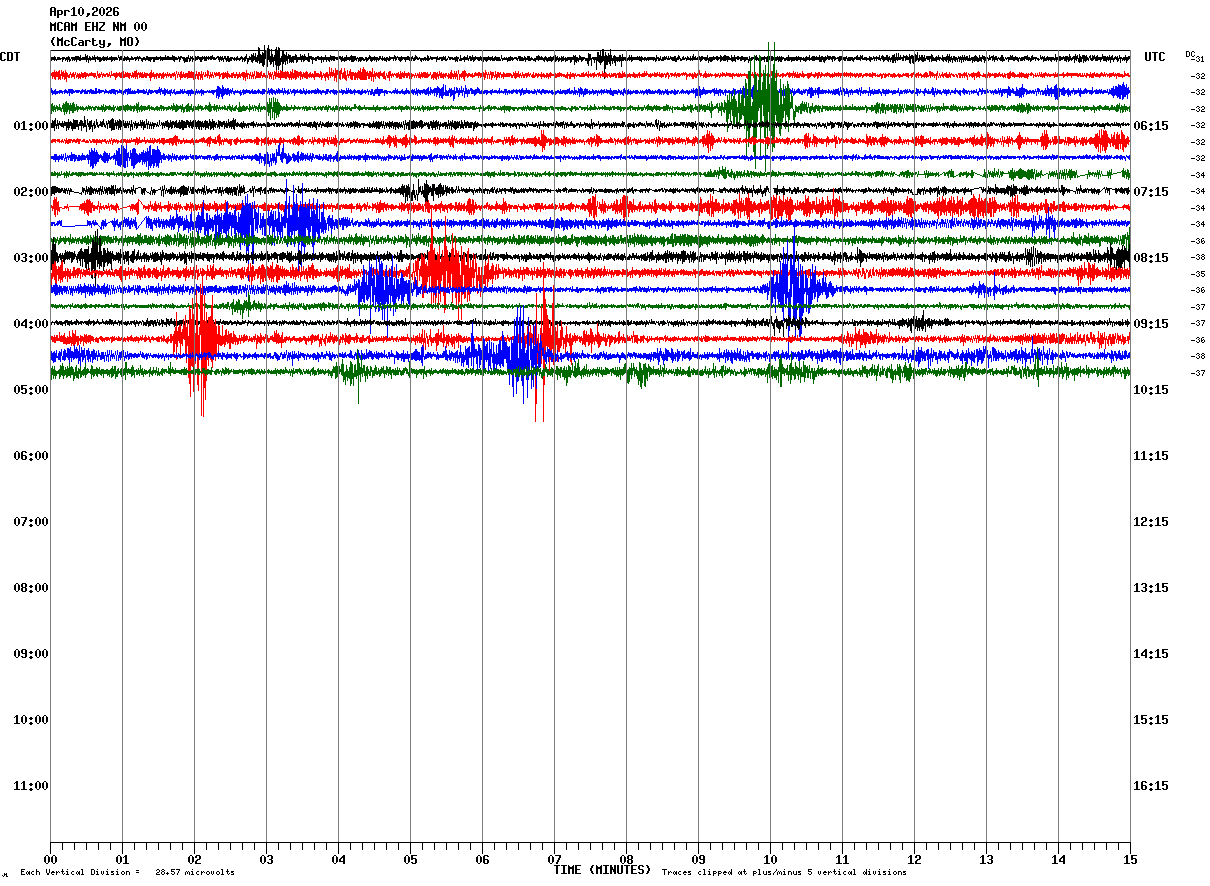Select the 05:00 CDT time label
The width and height of the screenshot is (1210, 886).
31,390
